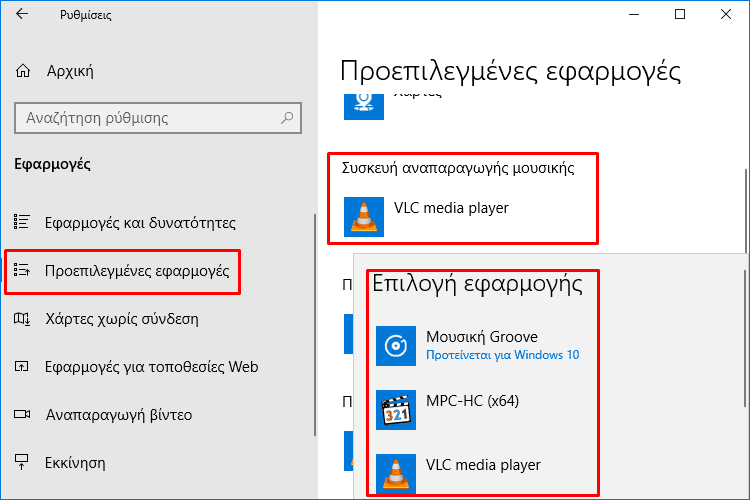Click the Αναζήτηση ρύθμισης search field
750x500 pixels.
click(158, 118)
